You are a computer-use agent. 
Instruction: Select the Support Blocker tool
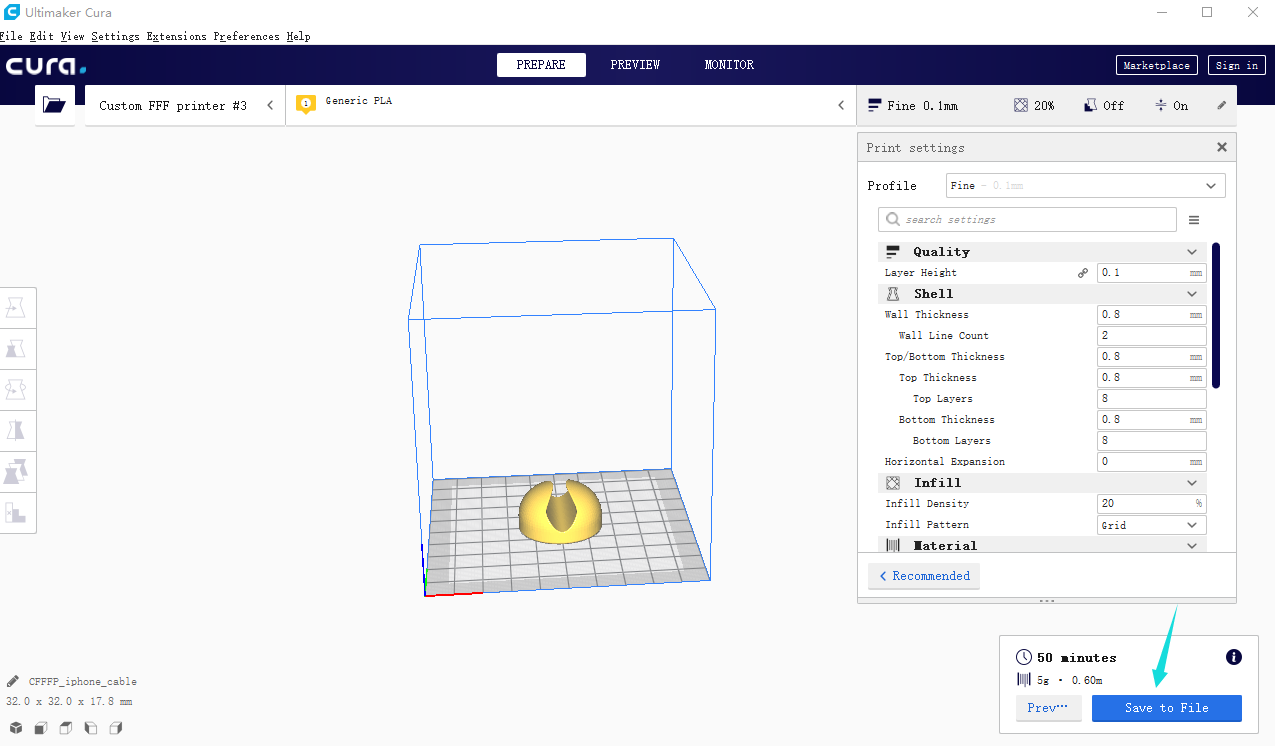(x=16, y=513)
